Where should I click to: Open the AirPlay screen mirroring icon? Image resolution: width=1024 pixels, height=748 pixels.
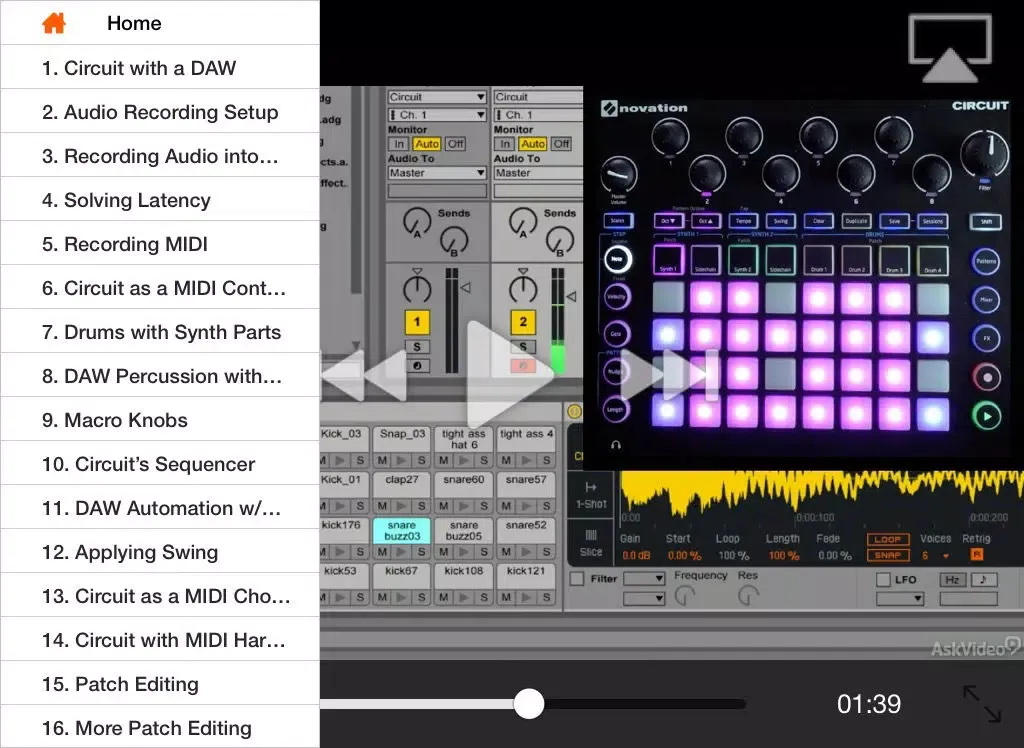coord(950,49)
